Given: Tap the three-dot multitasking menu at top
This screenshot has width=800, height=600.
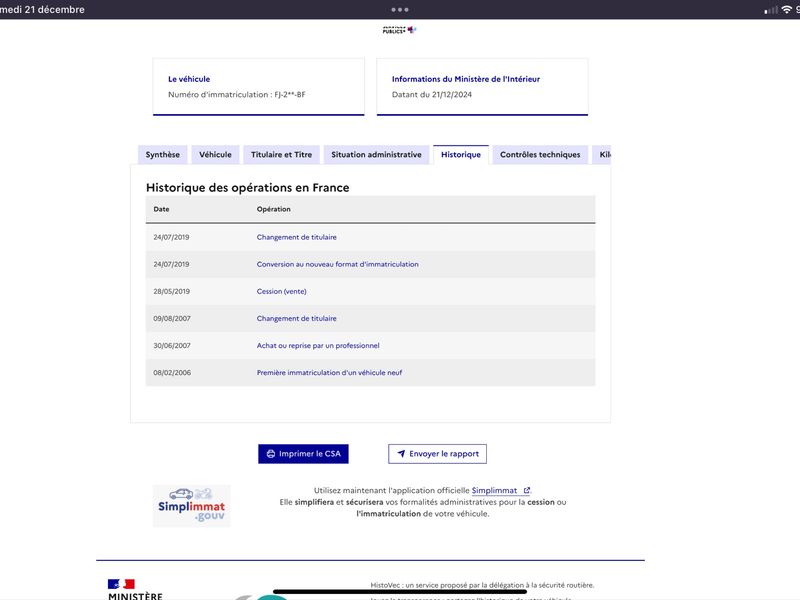Looking at the screenshot, I should pyautogui.click(x=399, y=10).
